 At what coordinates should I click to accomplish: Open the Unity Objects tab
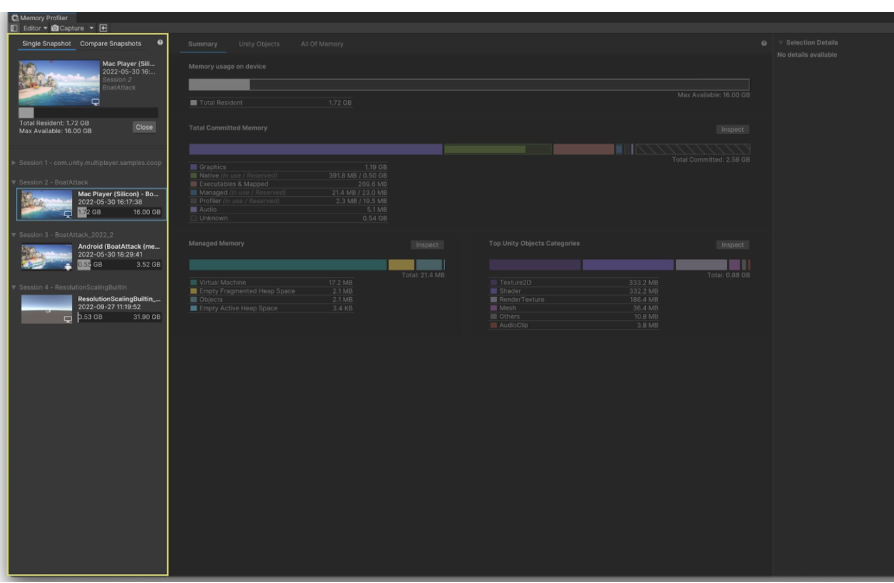(259, 44)
